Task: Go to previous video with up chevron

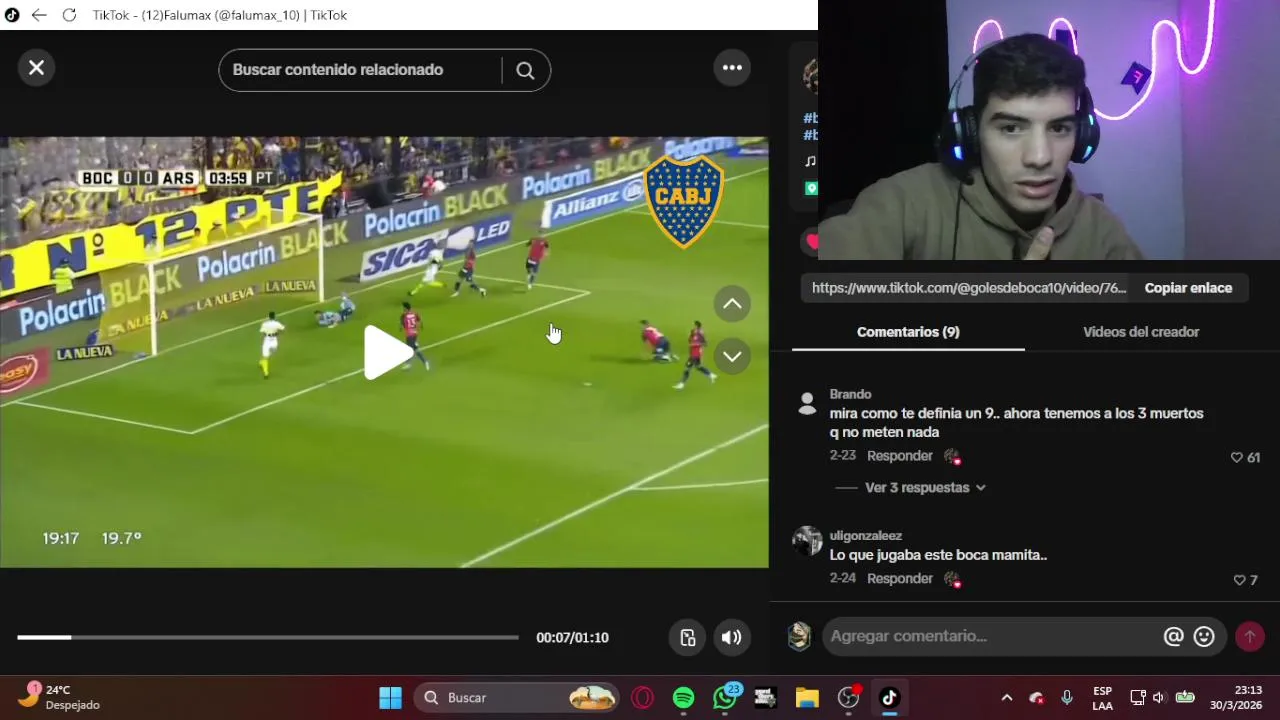Action: point(732,304)
